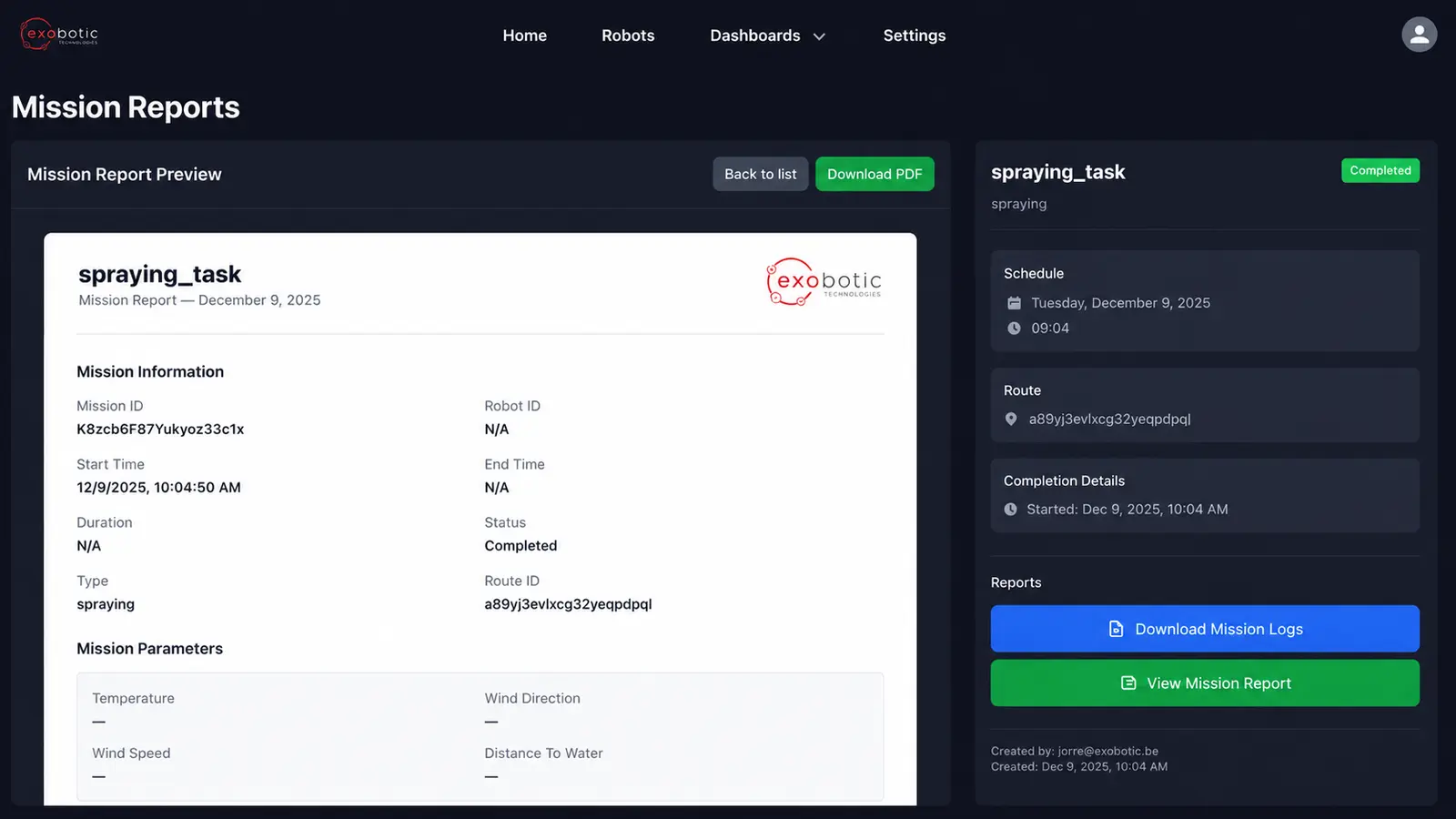
Task: Open the Robots menu item
Action: point(628,35)
